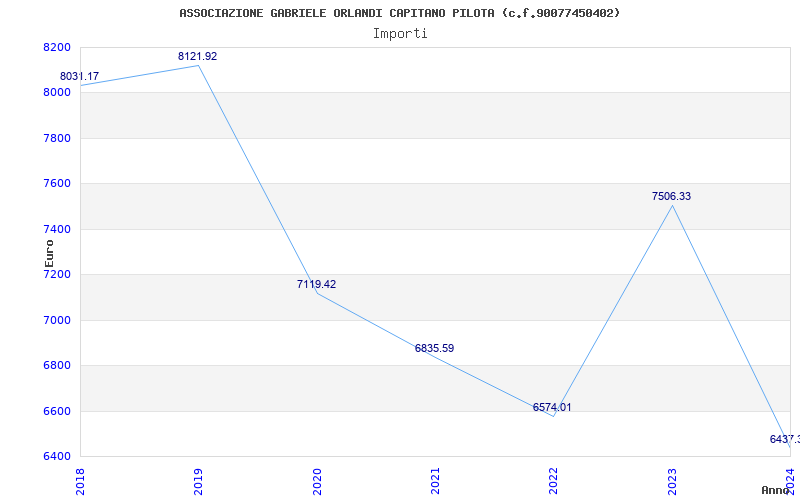Click the 7400 y-axis tick label
The image size is (800, 500).
(x=57, y=229)
